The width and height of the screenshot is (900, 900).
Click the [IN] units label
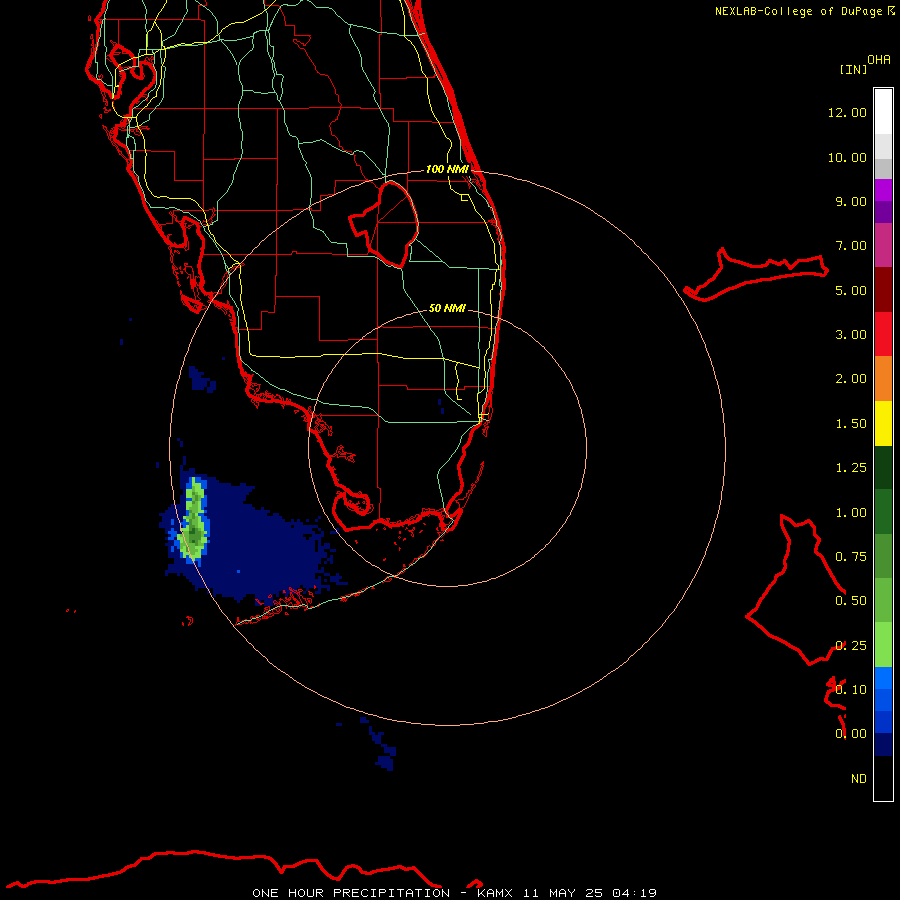click(x=853, y=69)
